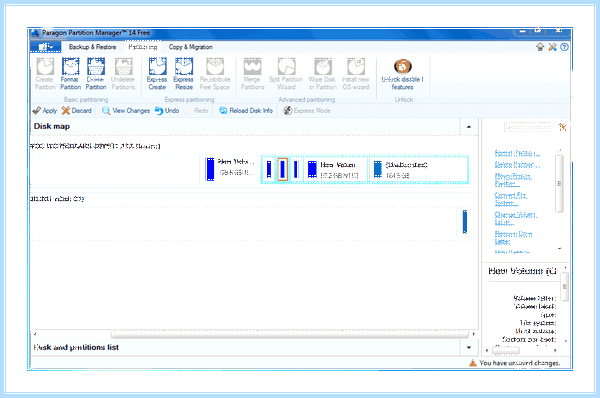
Task: Click the Merge Partitions icon
Action: [x=253, y=74]
